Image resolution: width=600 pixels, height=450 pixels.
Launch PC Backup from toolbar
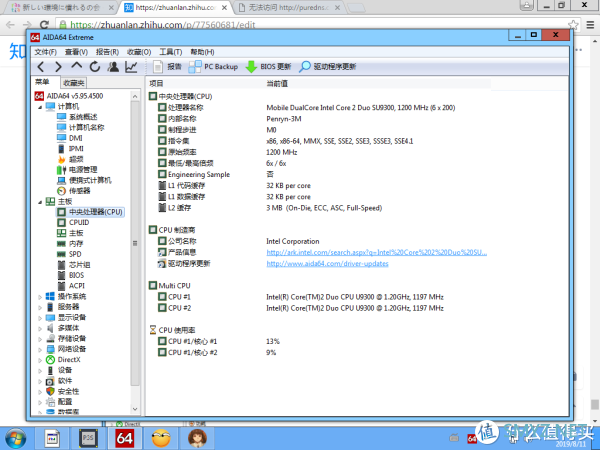(213, 67)
